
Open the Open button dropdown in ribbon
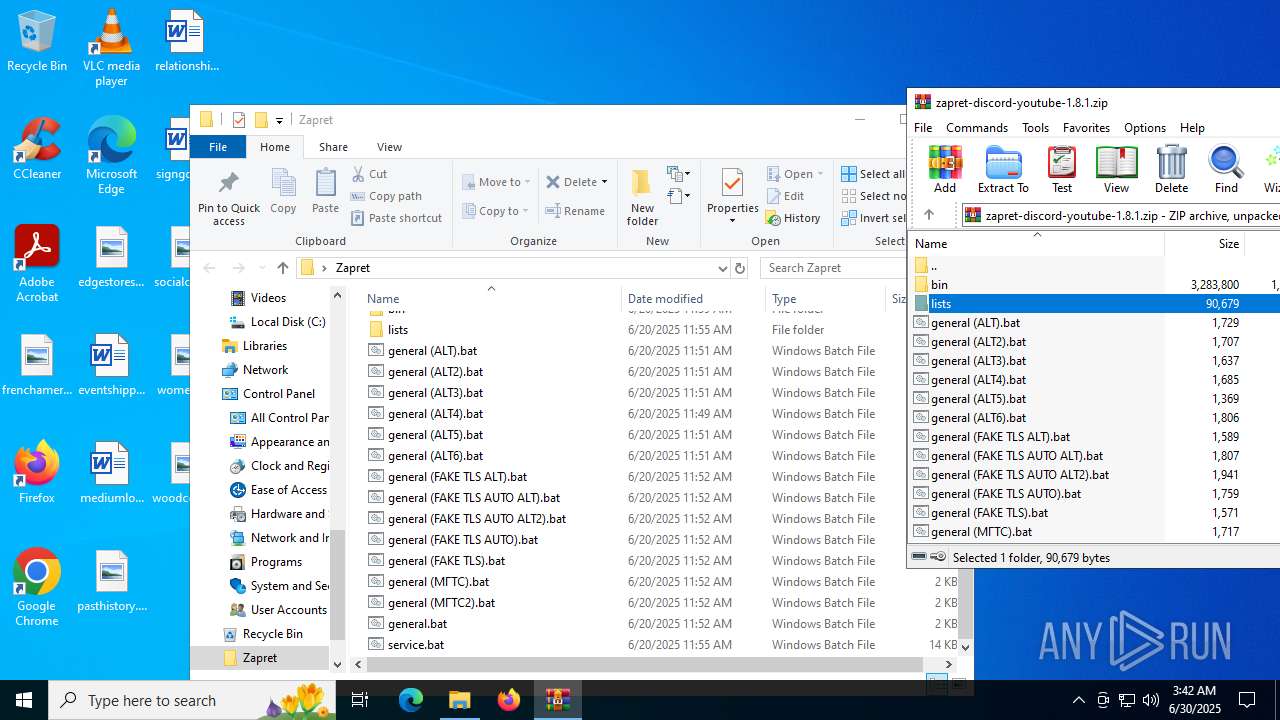click(820, 174)
